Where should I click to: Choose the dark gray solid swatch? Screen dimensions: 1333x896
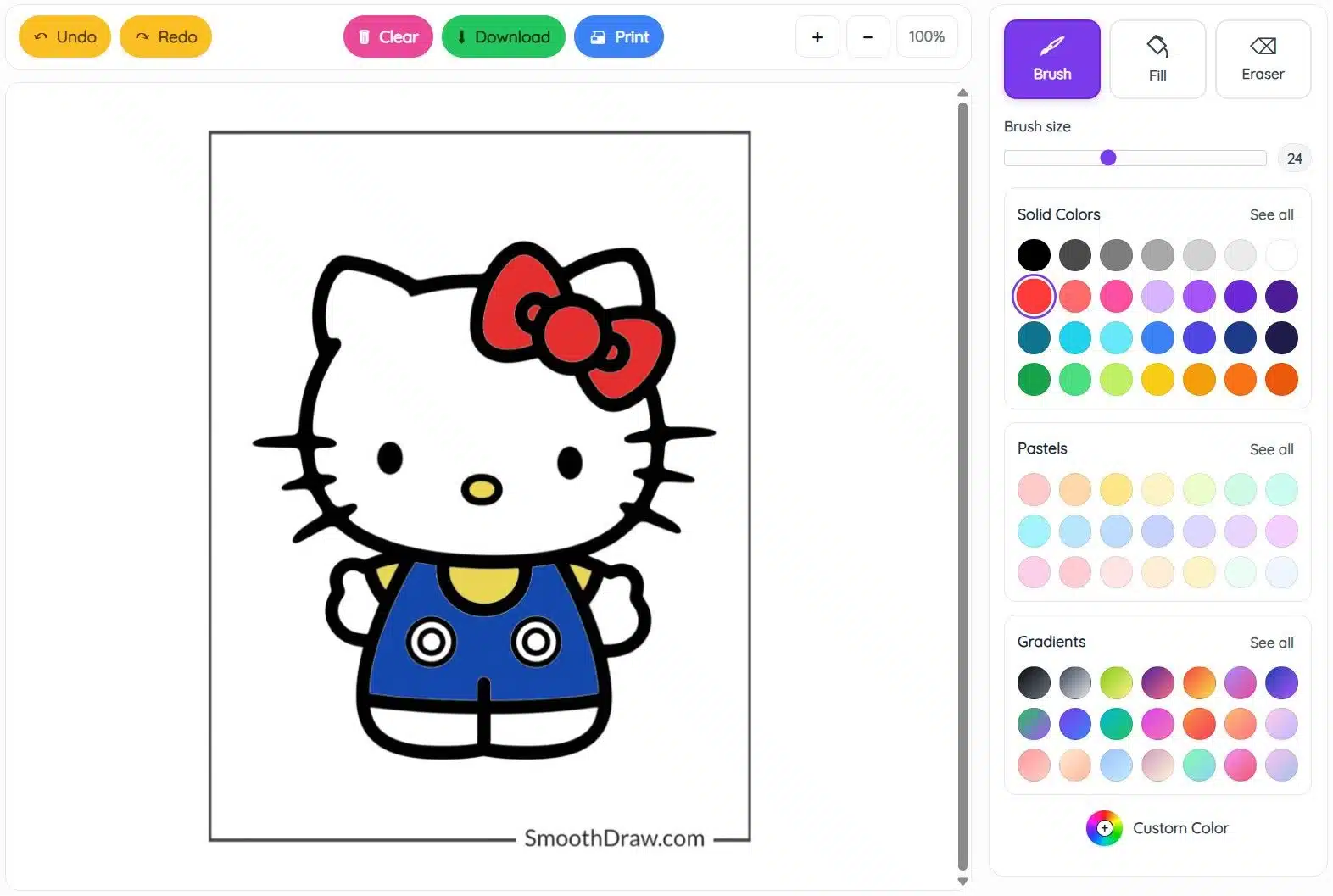coord(1075,255)
